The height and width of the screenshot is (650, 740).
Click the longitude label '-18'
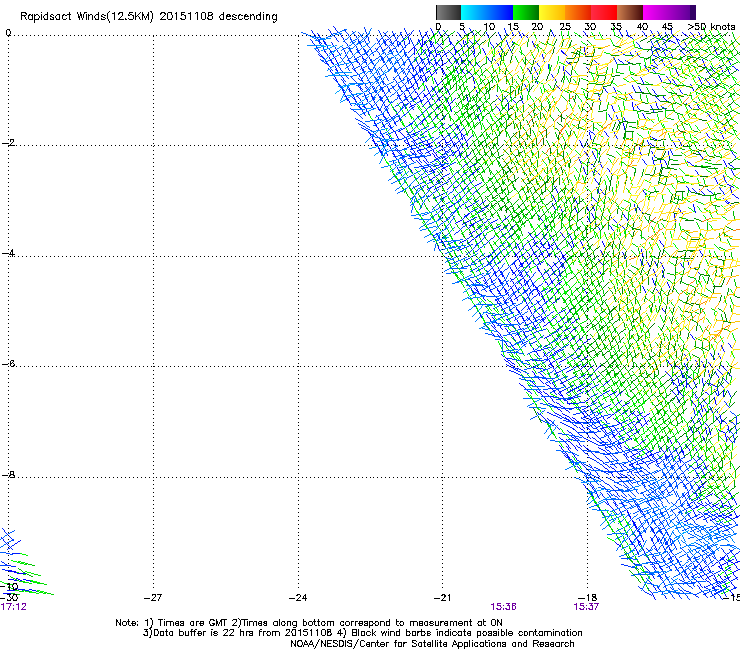pos(587,598)
